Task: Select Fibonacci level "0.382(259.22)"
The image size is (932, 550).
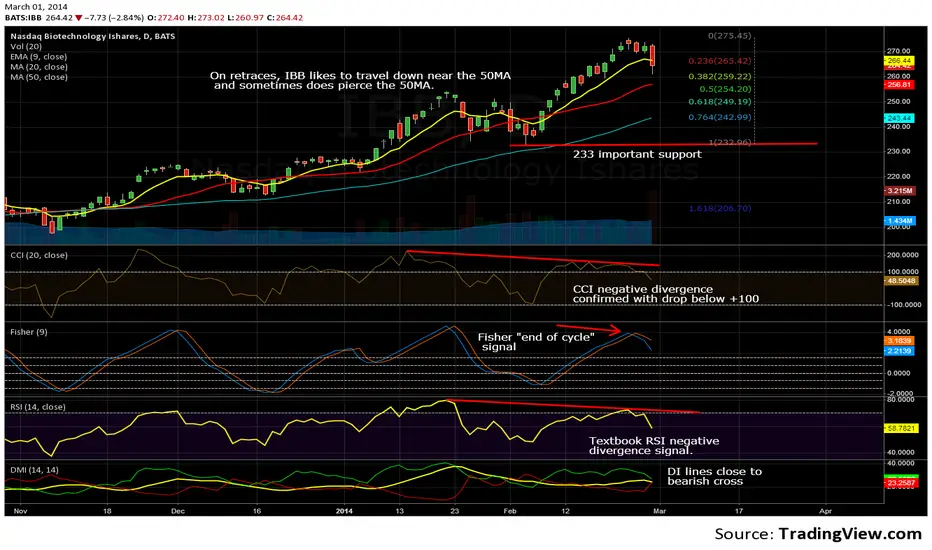Action: click(719, 77)
